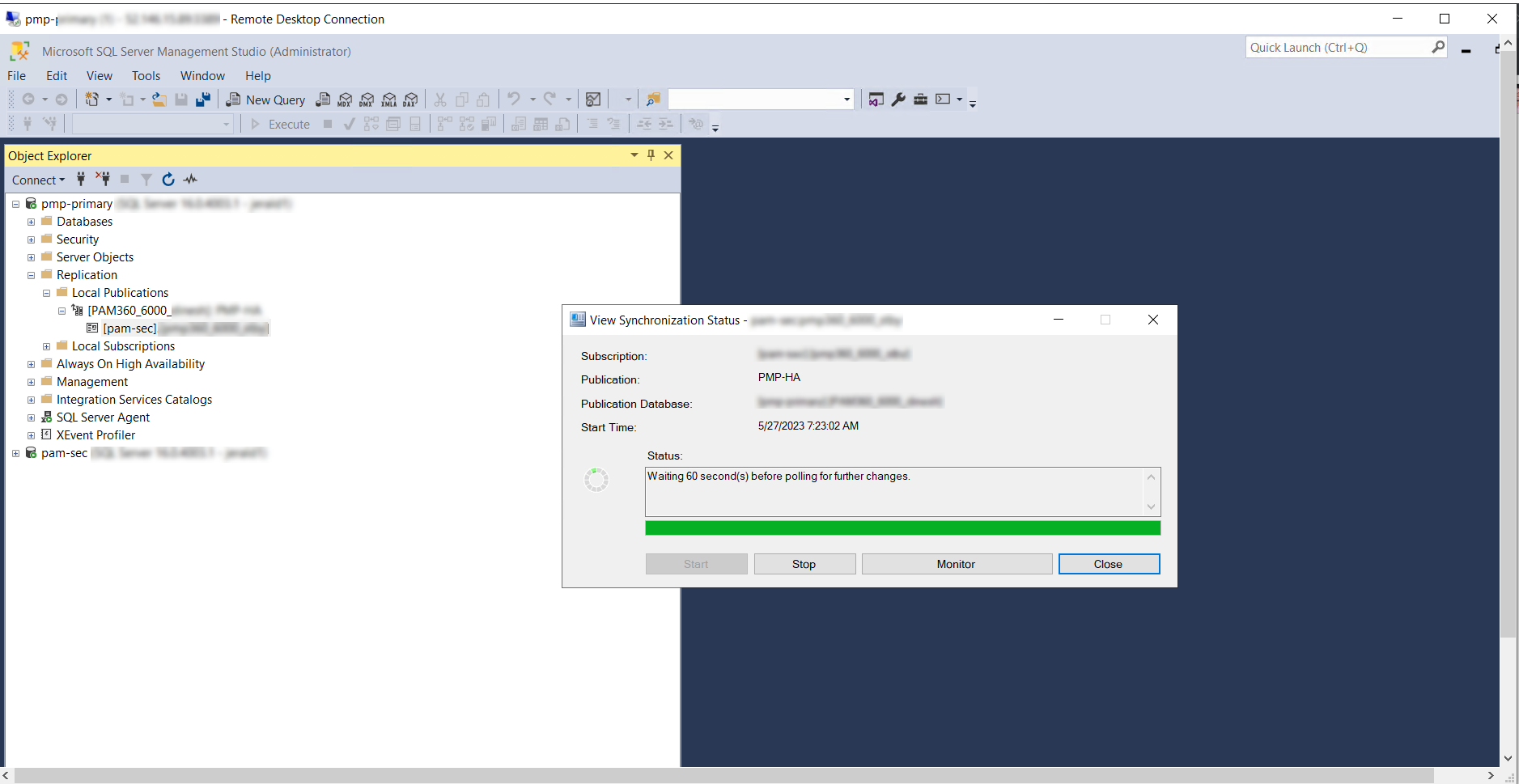The height and width of the screenshot is (784, 1519).
Task: Open the Window menu
Action: click(x=202, y=76)
